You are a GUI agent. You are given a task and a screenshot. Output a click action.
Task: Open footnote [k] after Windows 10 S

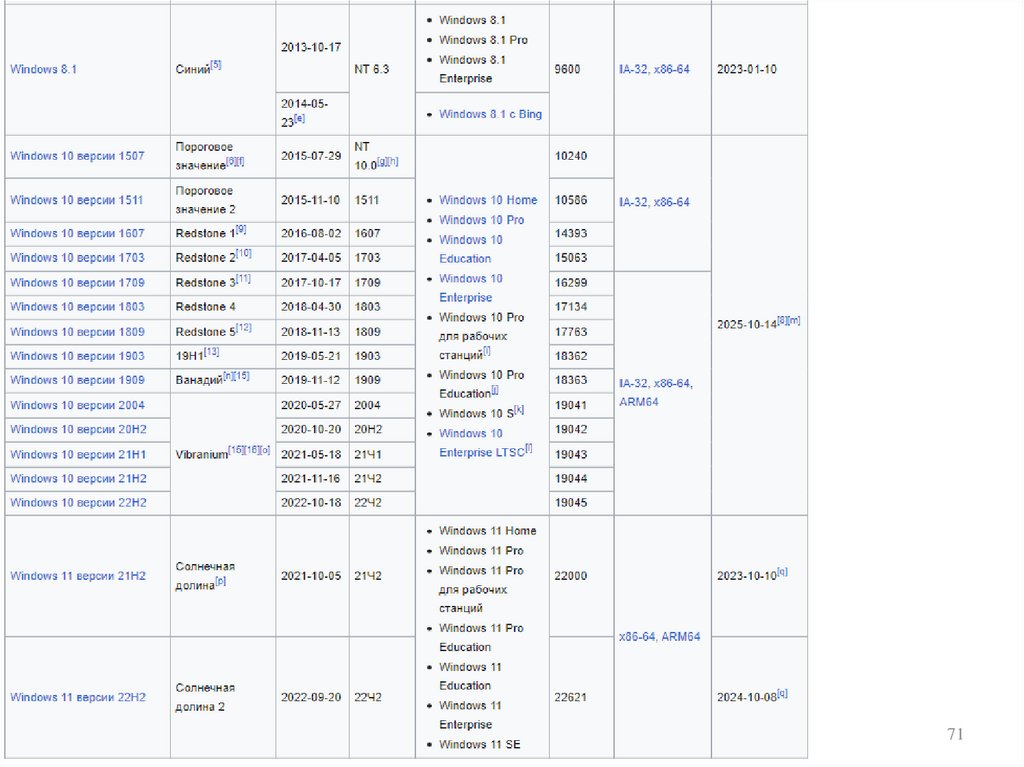[519, 410]
